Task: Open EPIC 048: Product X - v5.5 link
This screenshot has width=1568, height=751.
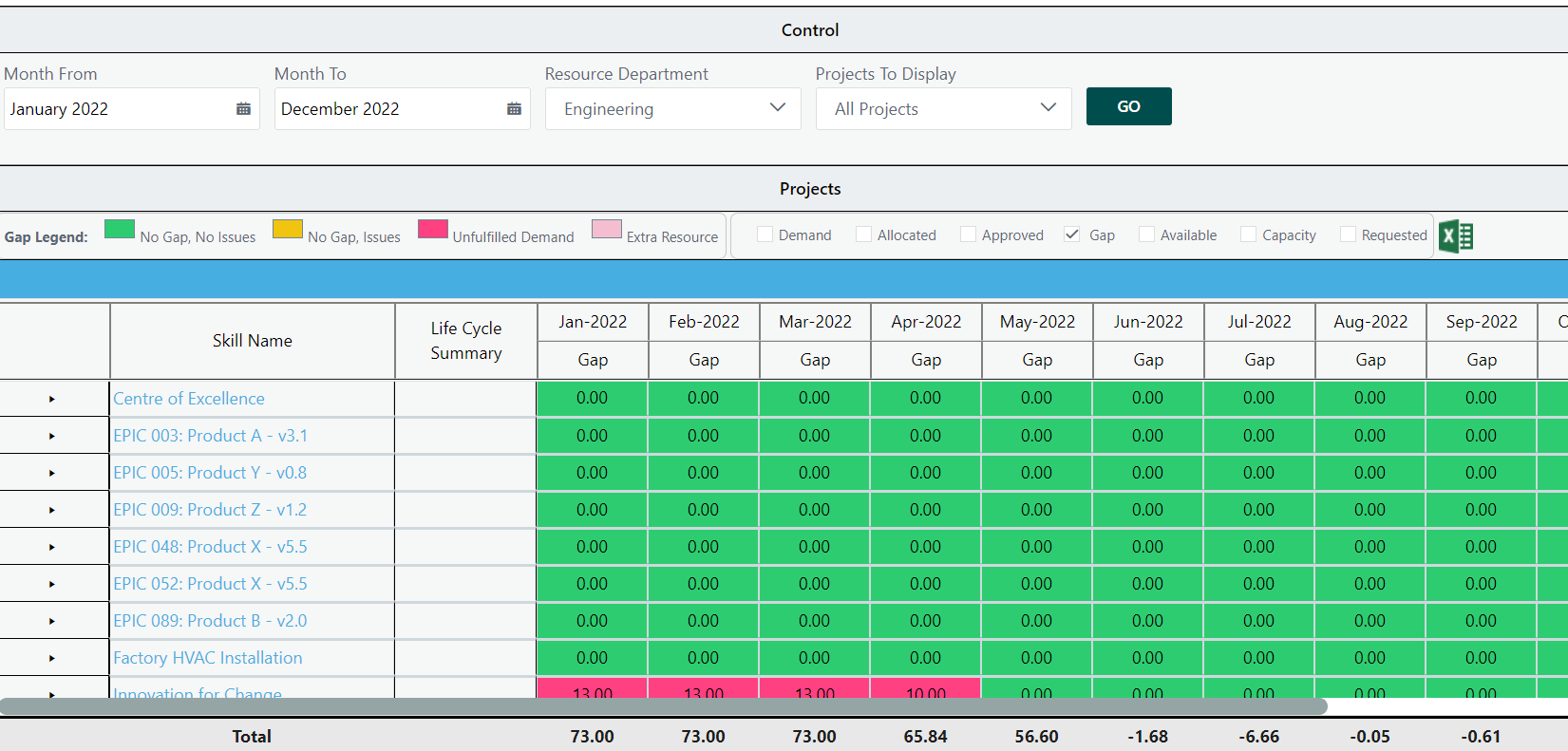Action: click(x=210, y=547)
